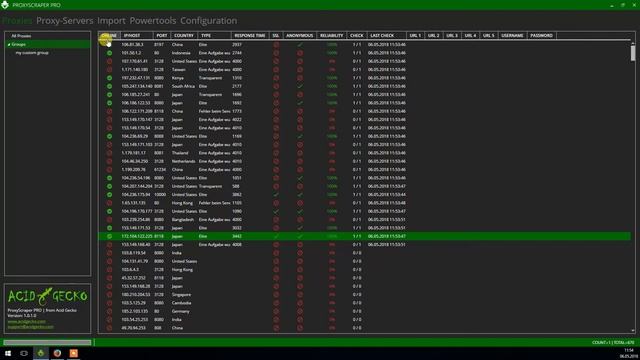The height and width of the screenshot is (360, 640).
Task: Click the URL 1 column header
Action: point(415,36)
